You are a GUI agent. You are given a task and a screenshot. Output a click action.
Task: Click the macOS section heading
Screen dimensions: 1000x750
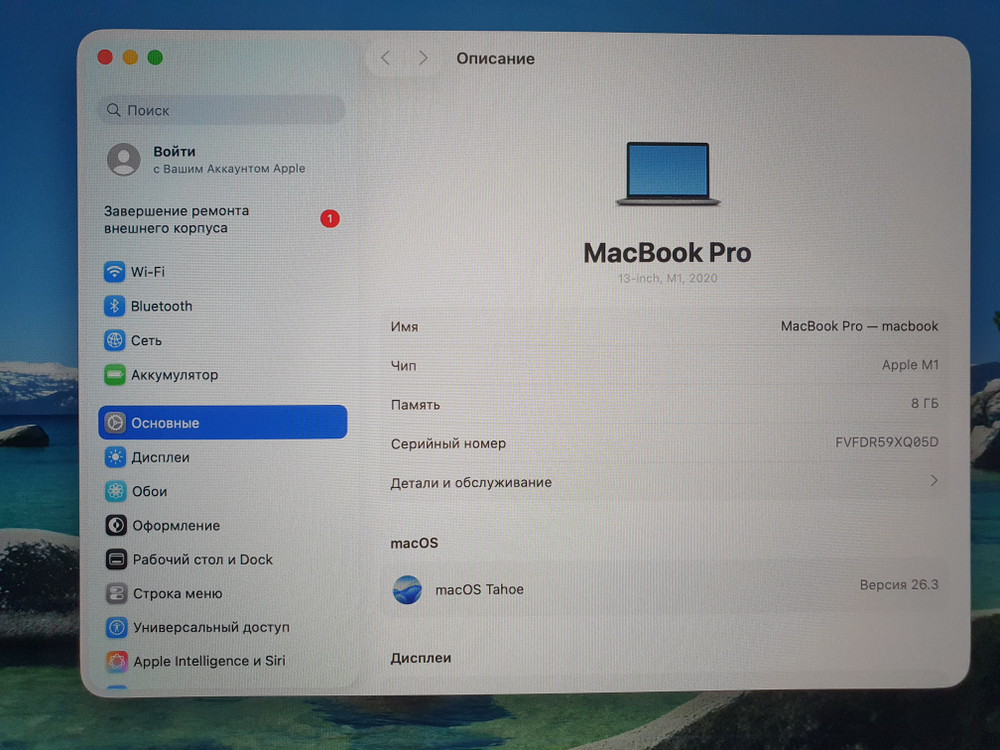coord(414,543)
